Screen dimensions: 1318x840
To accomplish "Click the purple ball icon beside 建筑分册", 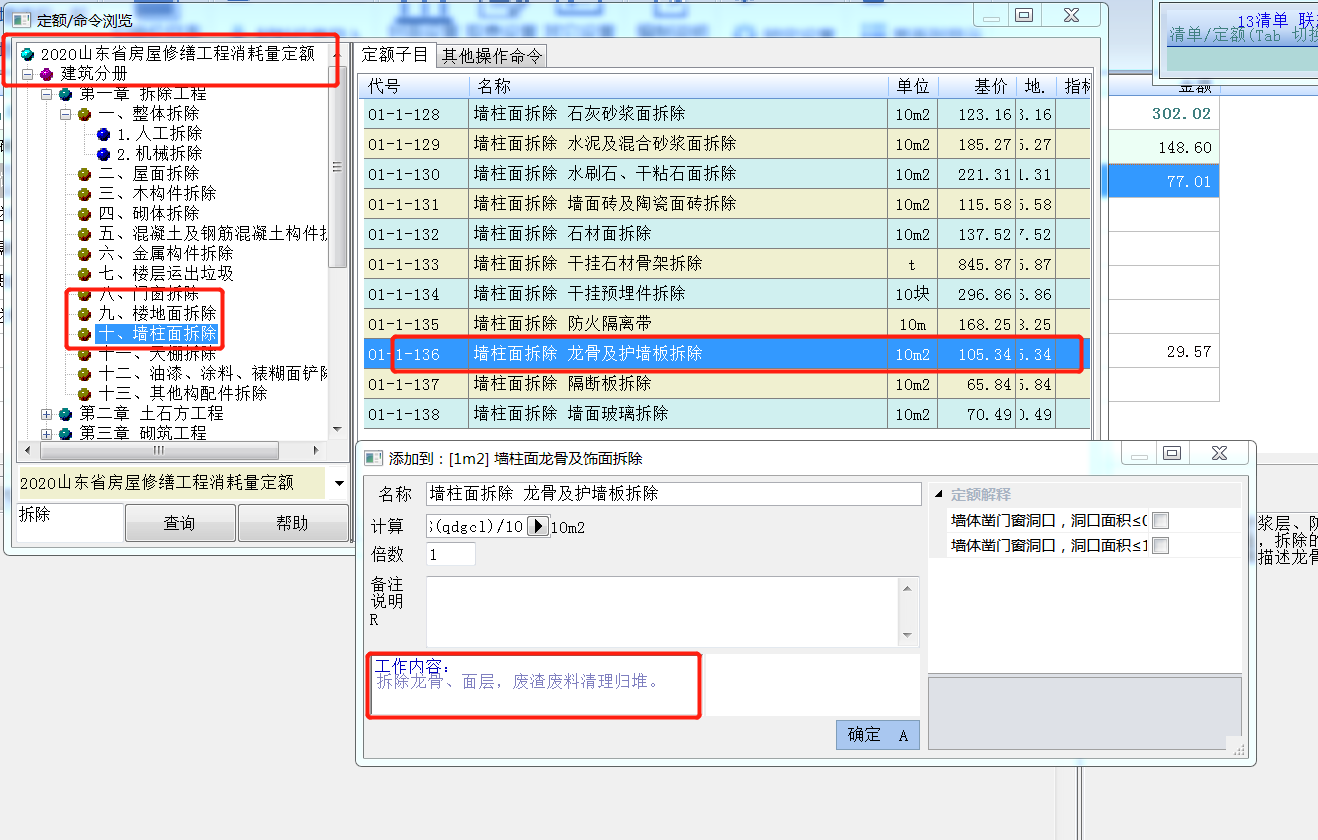I will coord(46,73).
